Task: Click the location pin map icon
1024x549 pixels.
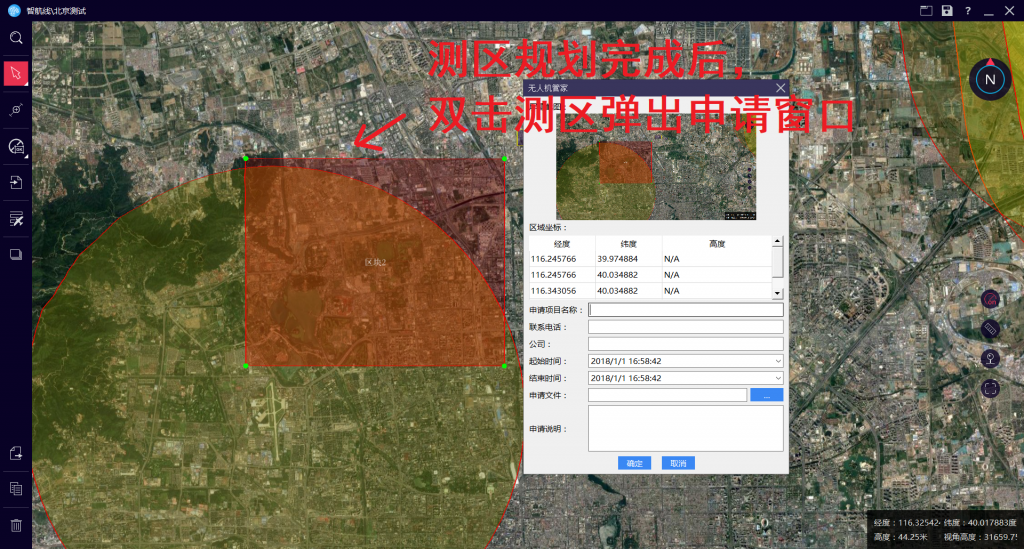Action: pos(990,358)
